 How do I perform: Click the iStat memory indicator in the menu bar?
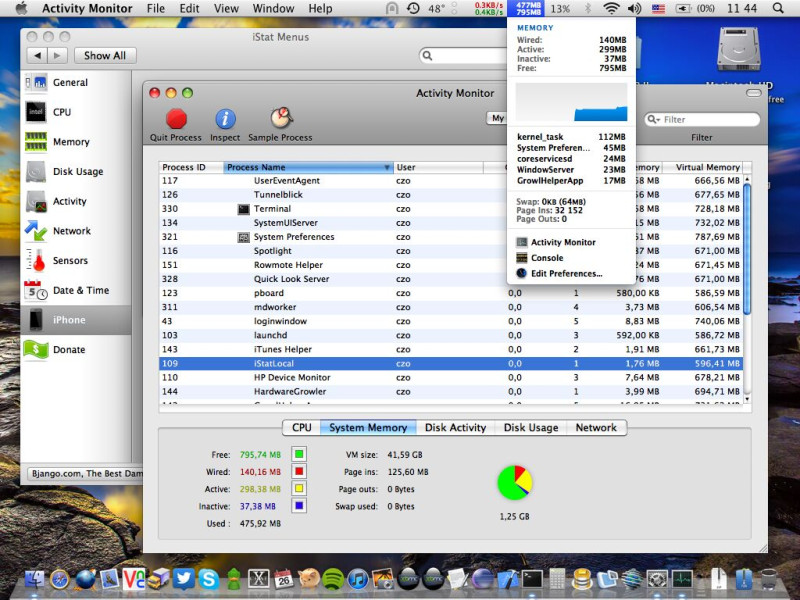tap(528, 8)
